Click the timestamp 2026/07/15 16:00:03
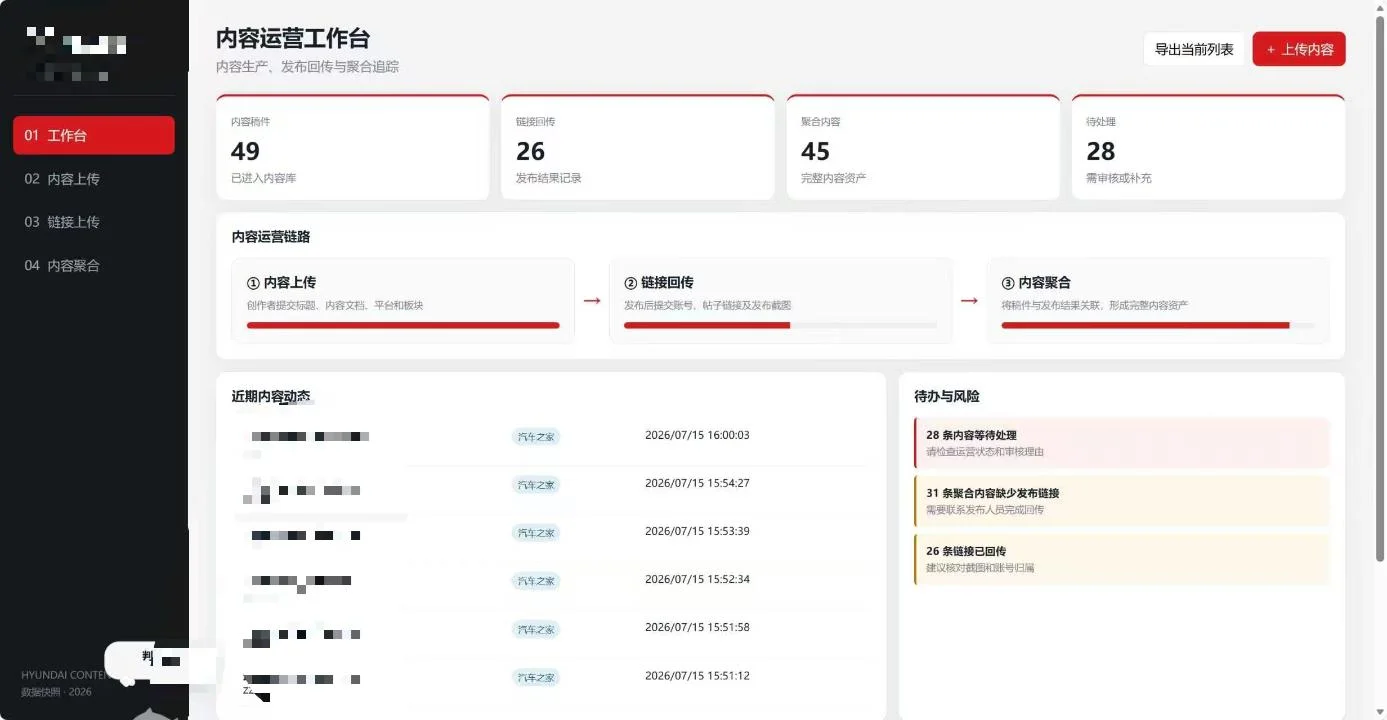 (697, 435)
